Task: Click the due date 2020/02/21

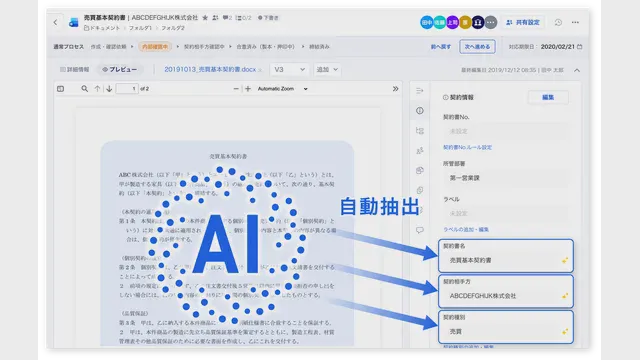Action: [x=558, y=47]
